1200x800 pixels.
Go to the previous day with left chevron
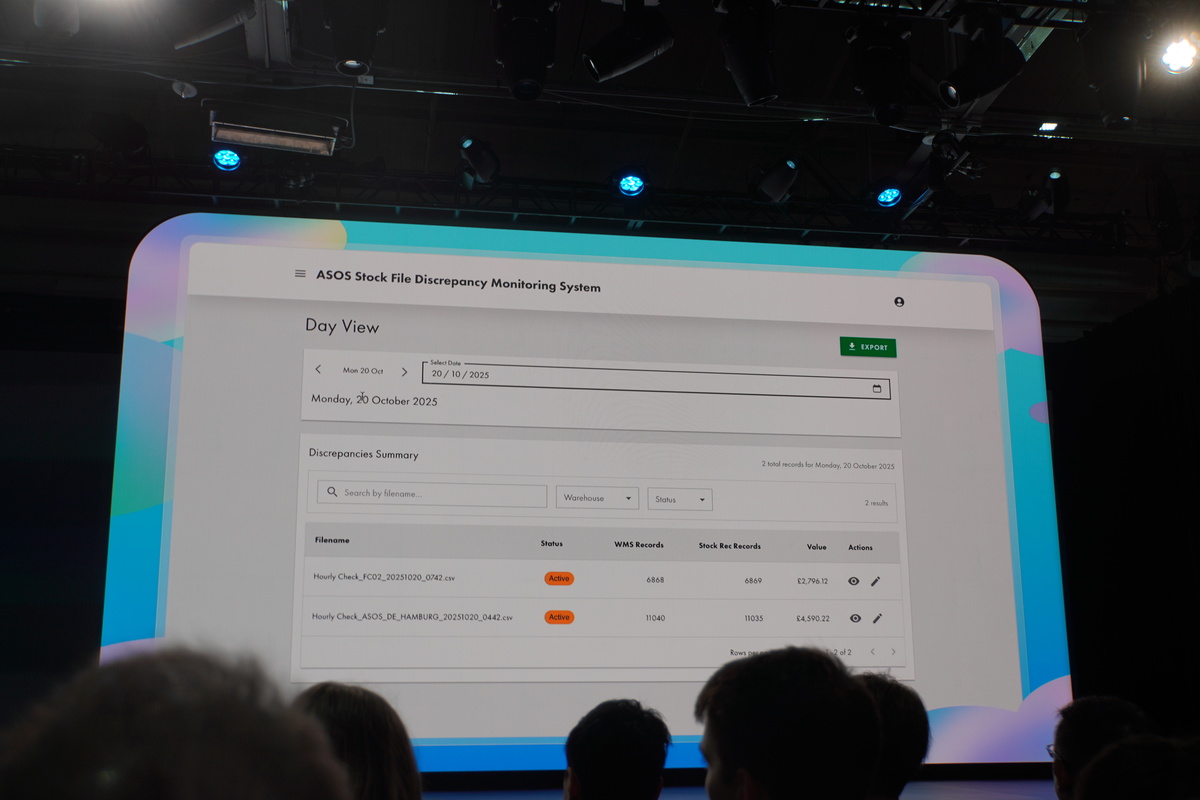[x=318, y=369]
